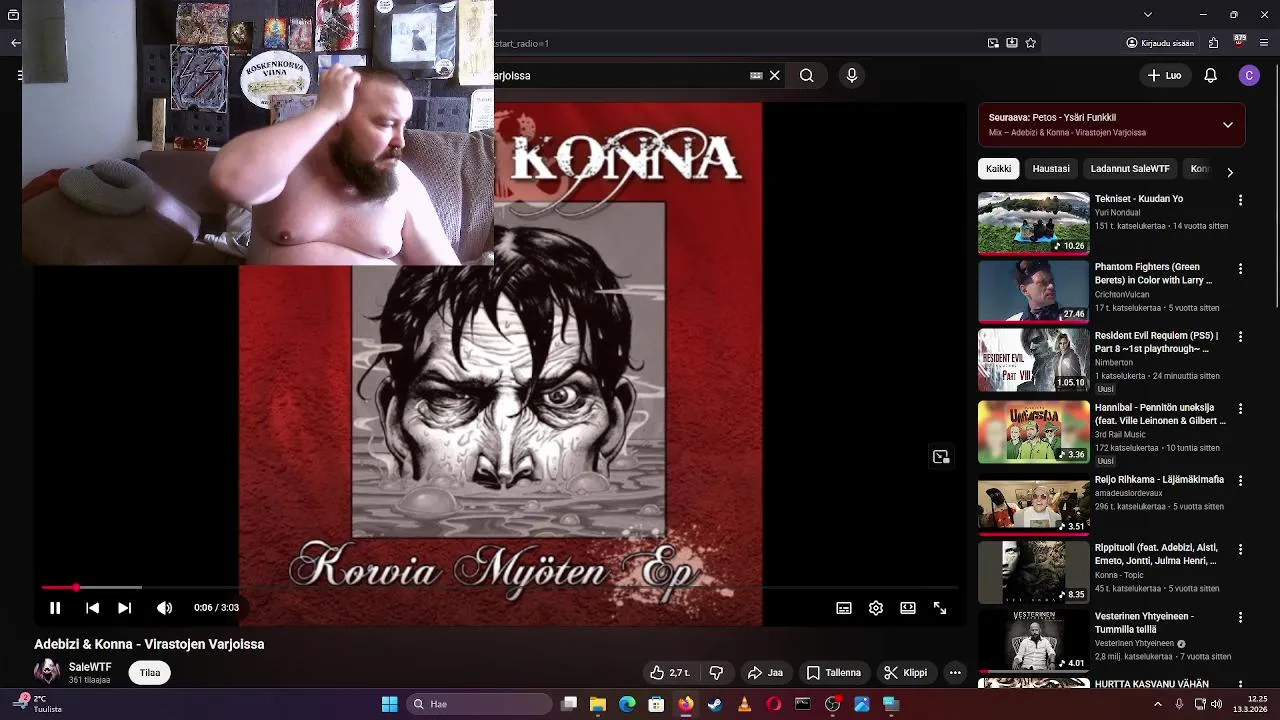Select the Kaikki filter chip
Image resolution: width=1280 pixels, height=720 pixels.
pyautogui.click(x=998, y=169)
